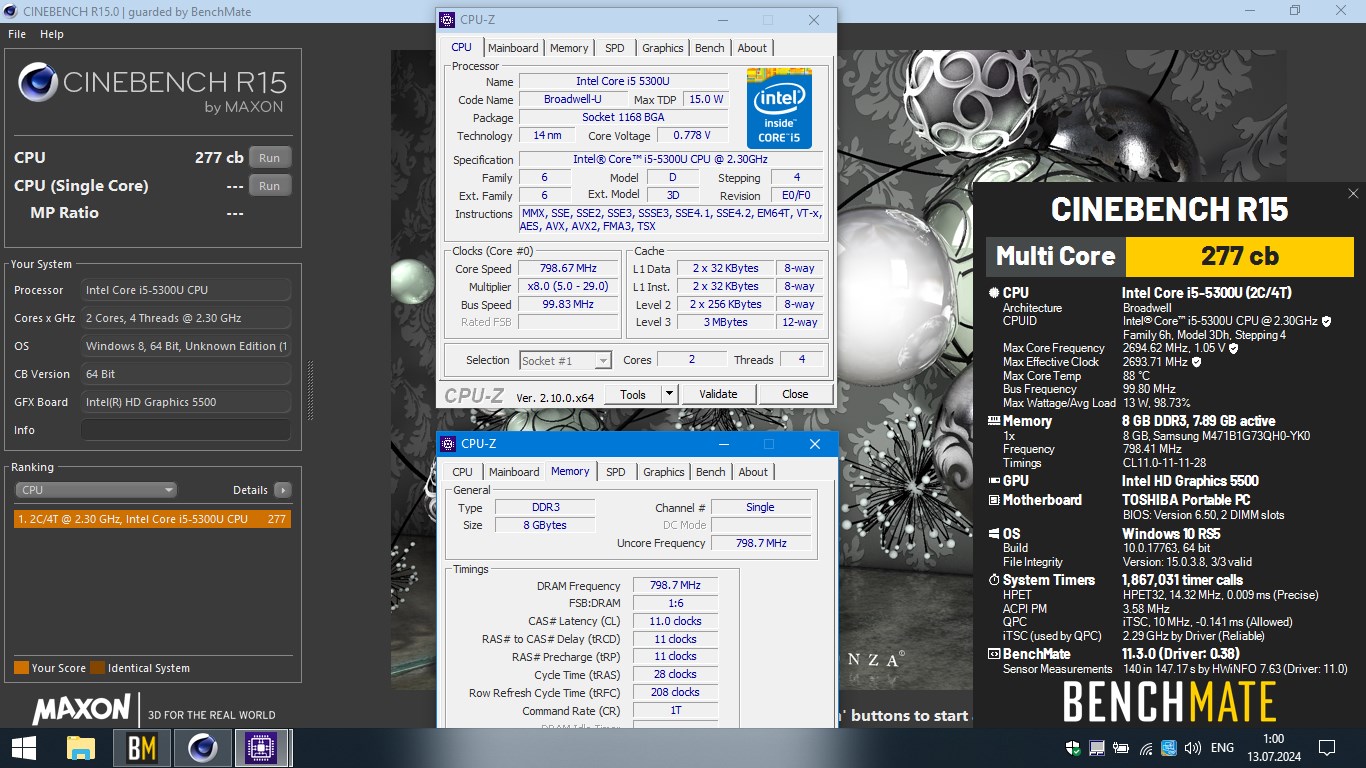Viewport: 1366px width, 768px height.
Task: Click the network tray icon
Action: tap(1097, 748)
